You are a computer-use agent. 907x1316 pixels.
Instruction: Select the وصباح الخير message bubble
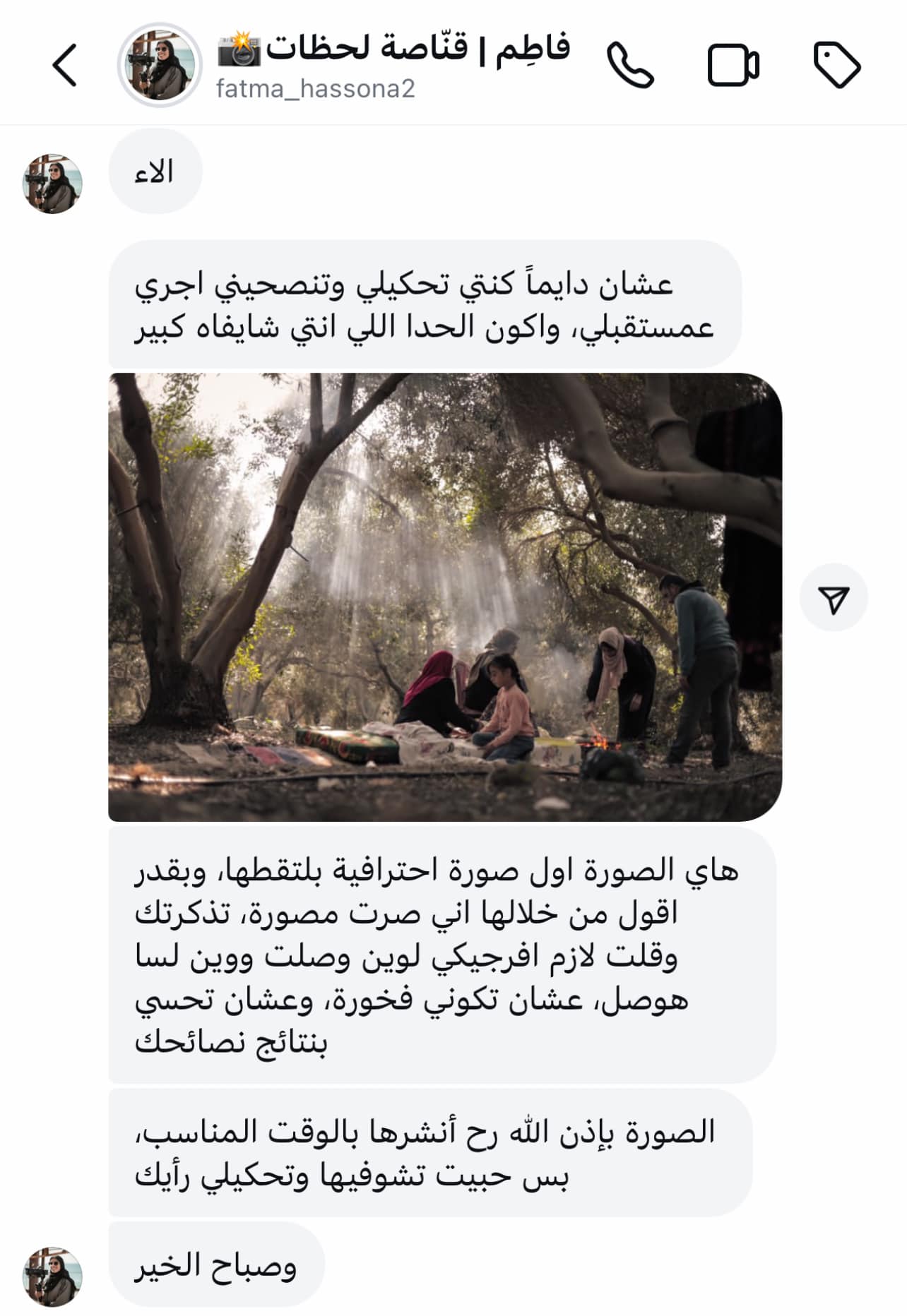click(x=216, y=1264)
